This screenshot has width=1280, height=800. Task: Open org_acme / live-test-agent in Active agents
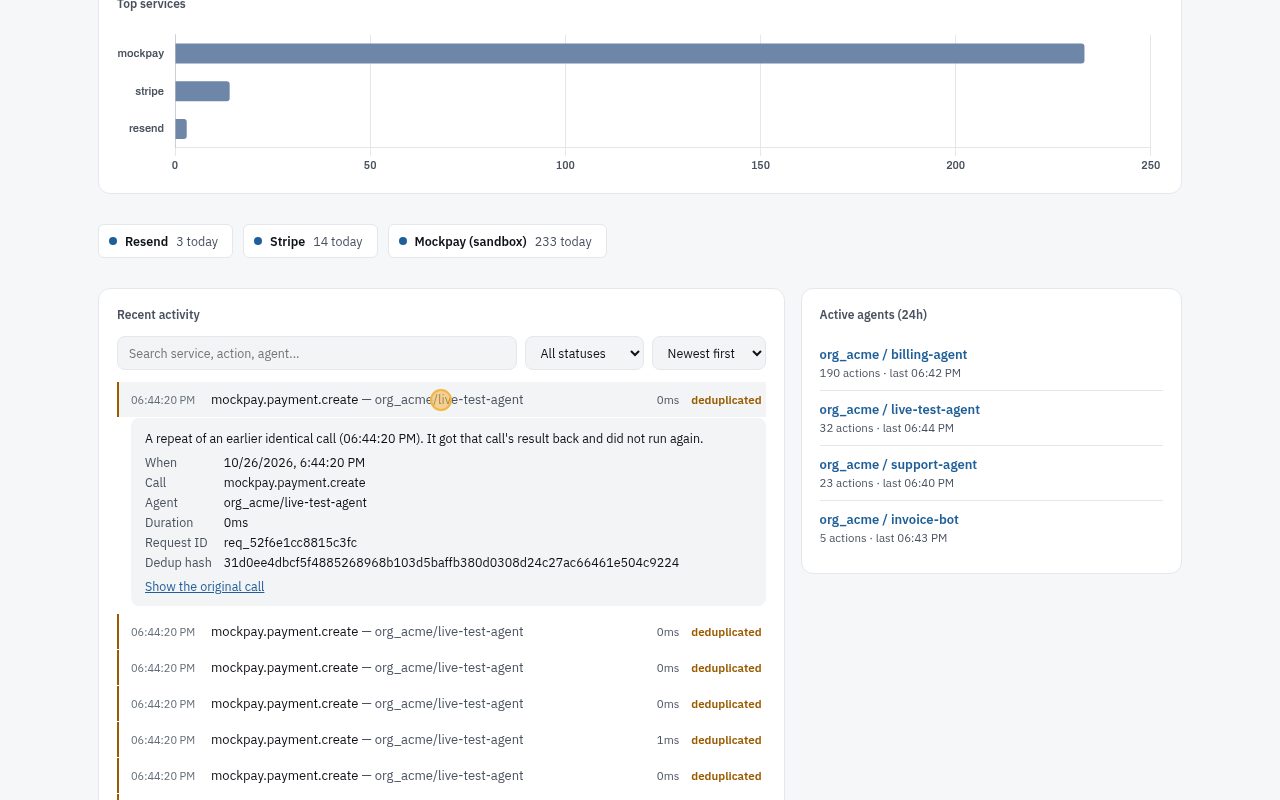point(899,409)
